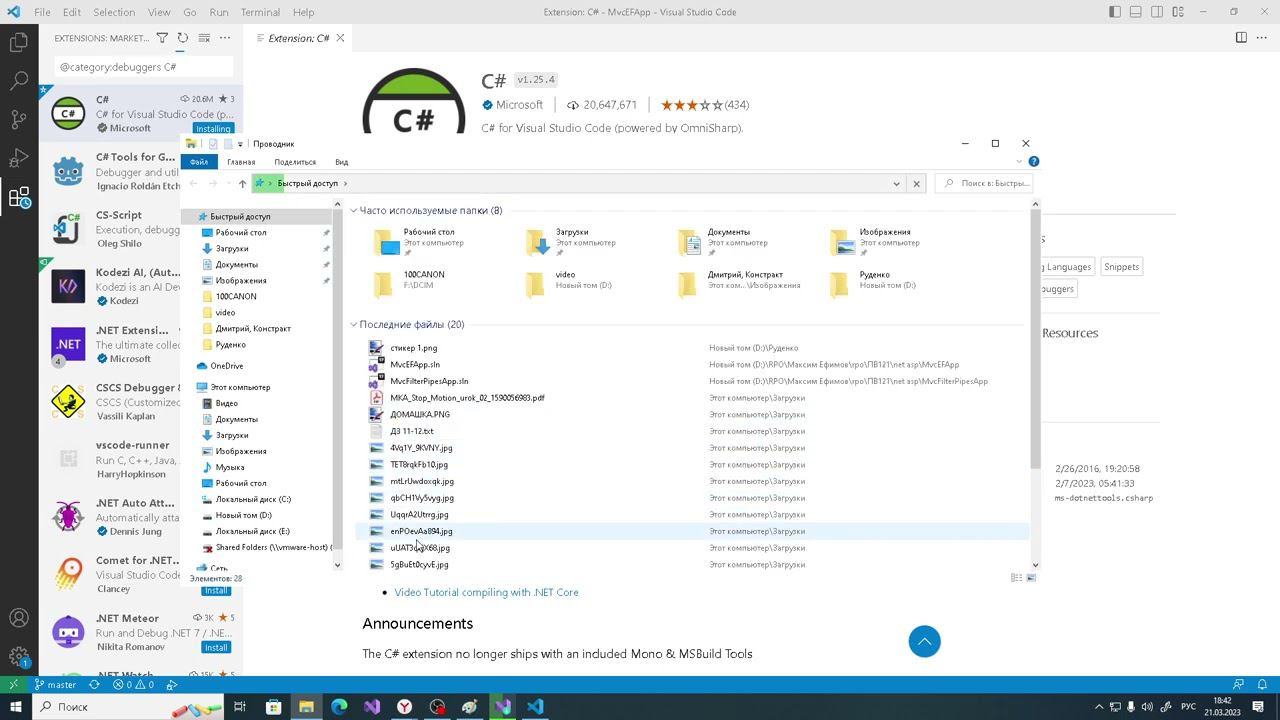Open the Selection menu in VS Code
This screenshot has width=1280, height=720.
point(114,12)
